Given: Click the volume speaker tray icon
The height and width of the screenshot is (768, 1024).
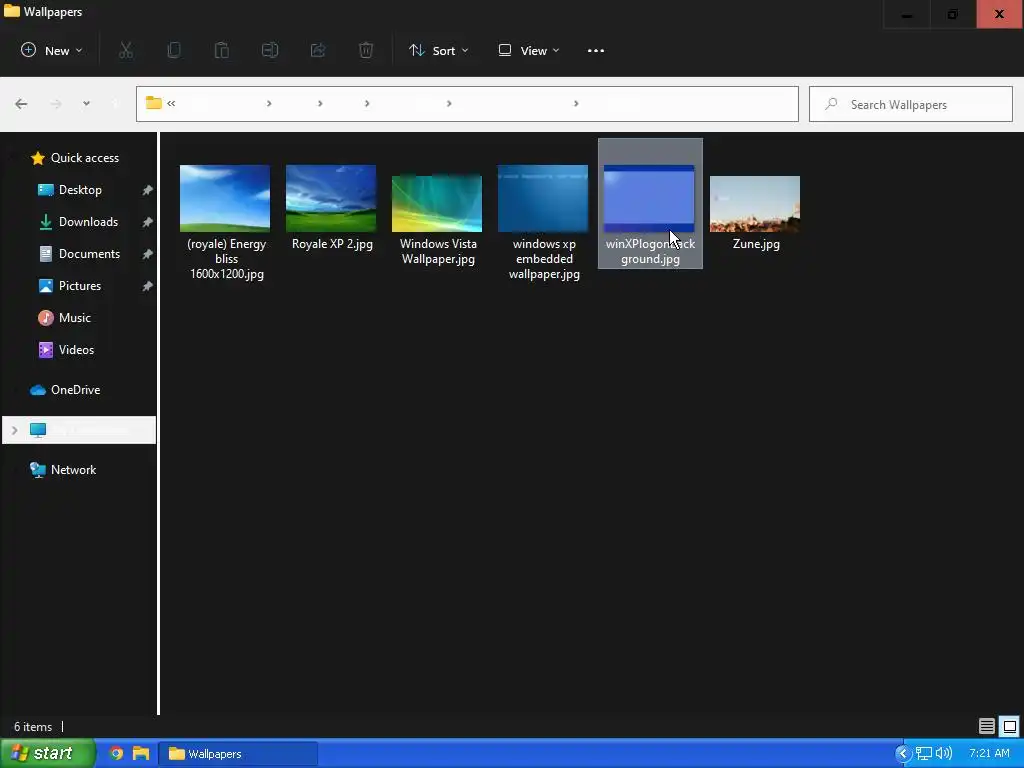Looking at the screenshot, I should pos(944,754).
